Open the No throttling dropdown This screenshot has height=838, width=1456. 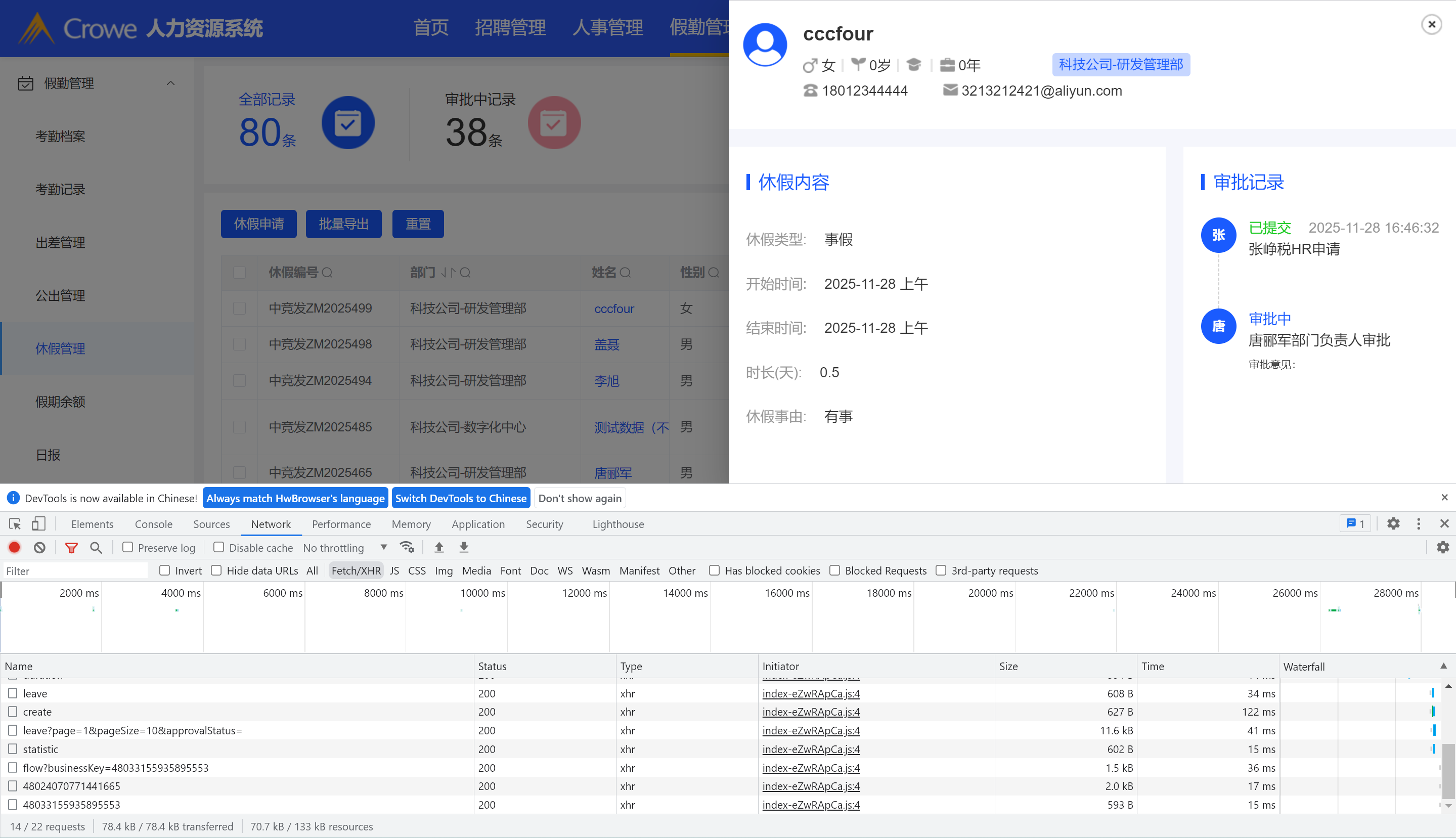tap(344, 547)
